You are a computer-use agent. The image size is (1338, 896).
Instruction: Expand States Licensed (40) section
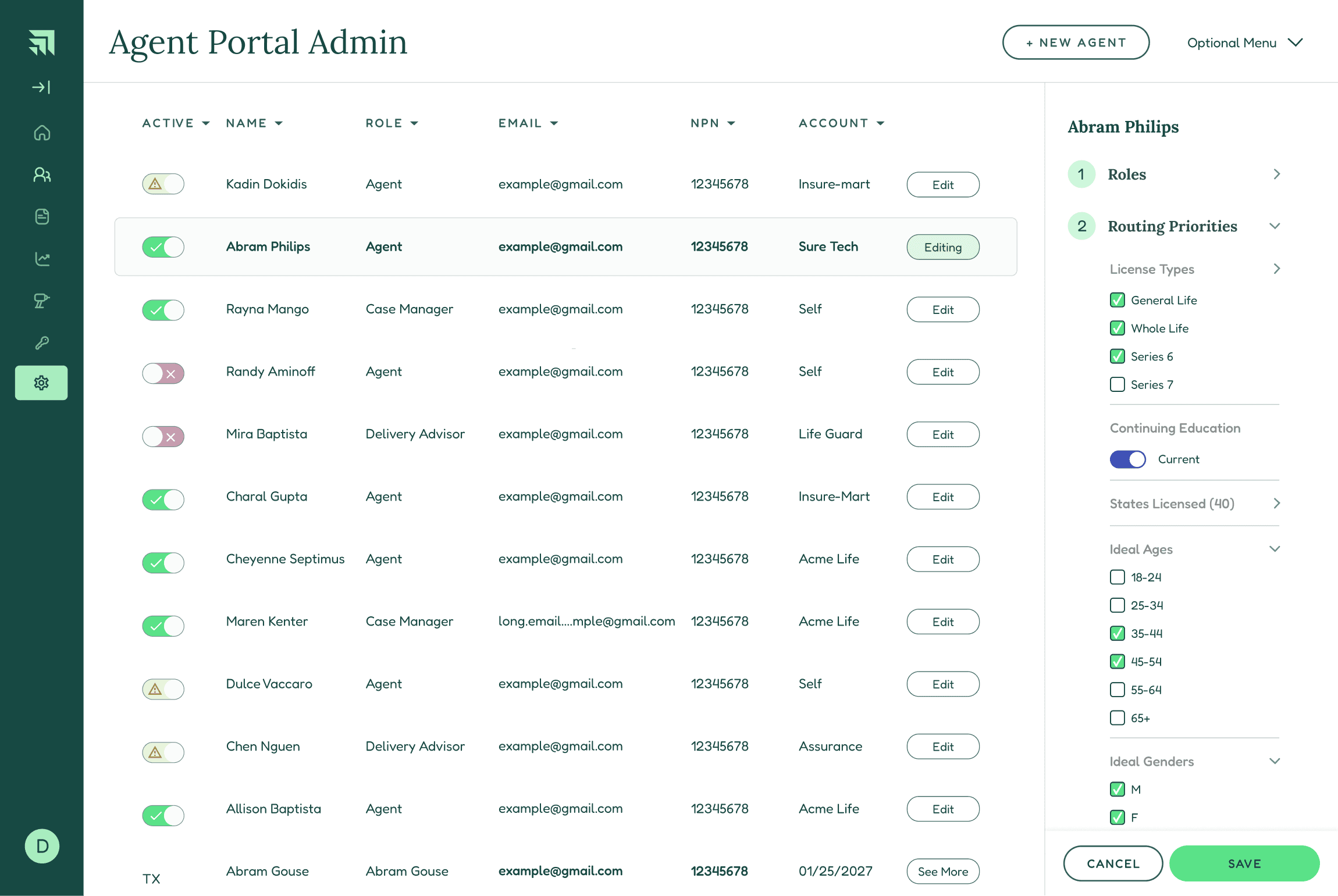point(1195,504)
